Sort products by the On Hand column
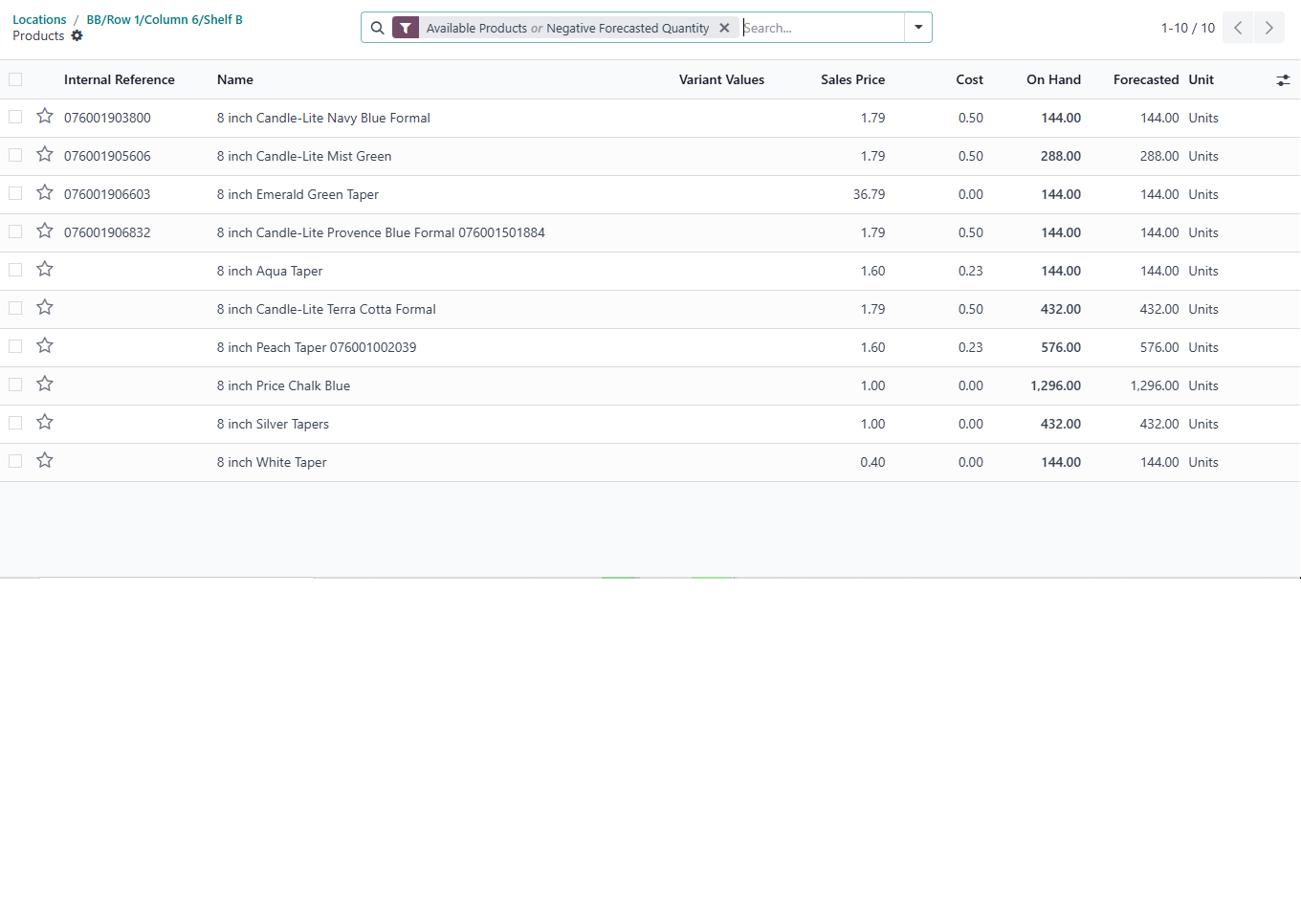 pos(1053,79)
